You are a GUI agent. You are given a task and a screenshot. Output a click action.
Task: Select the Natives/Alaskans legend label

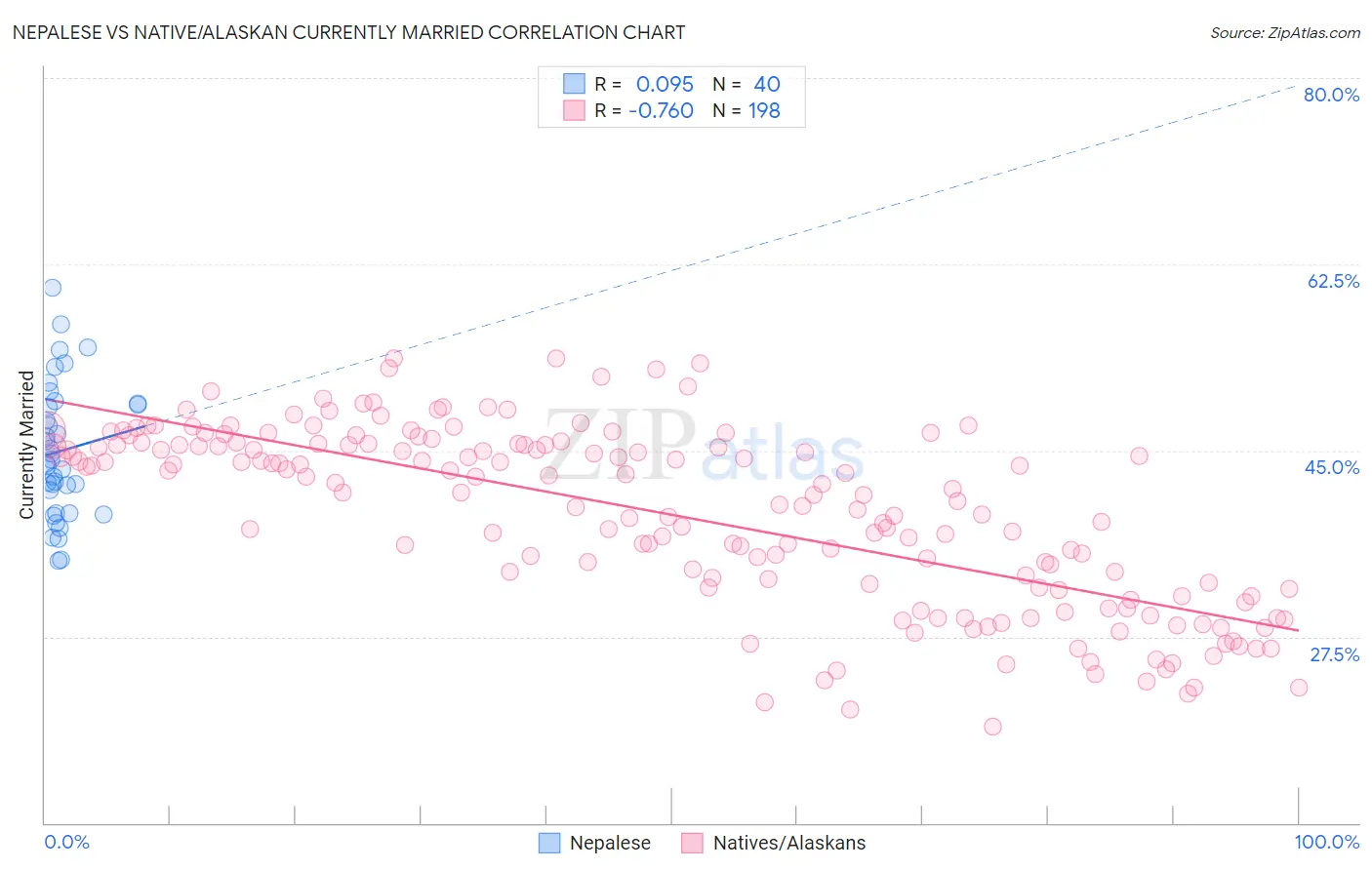(789, 843)
